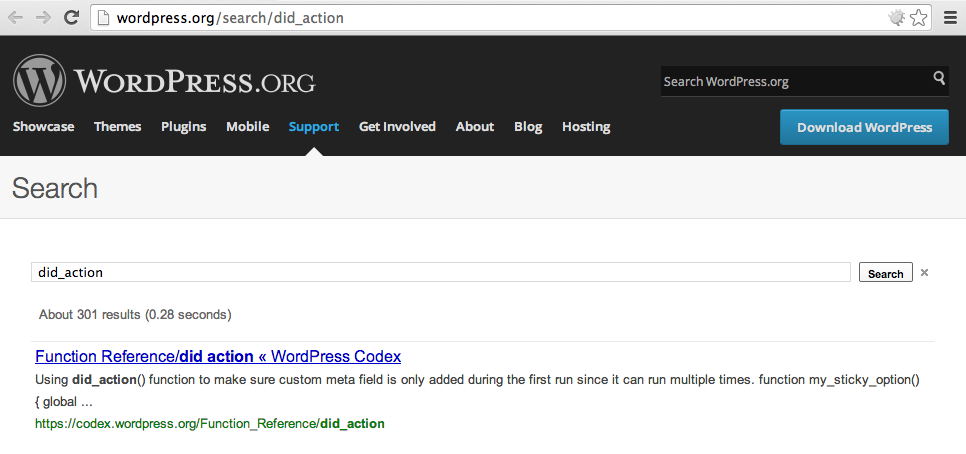The image size is (966, 454).
Task: Open the Blog menu item
Action: pyautogui.click(x=528, y=126)
